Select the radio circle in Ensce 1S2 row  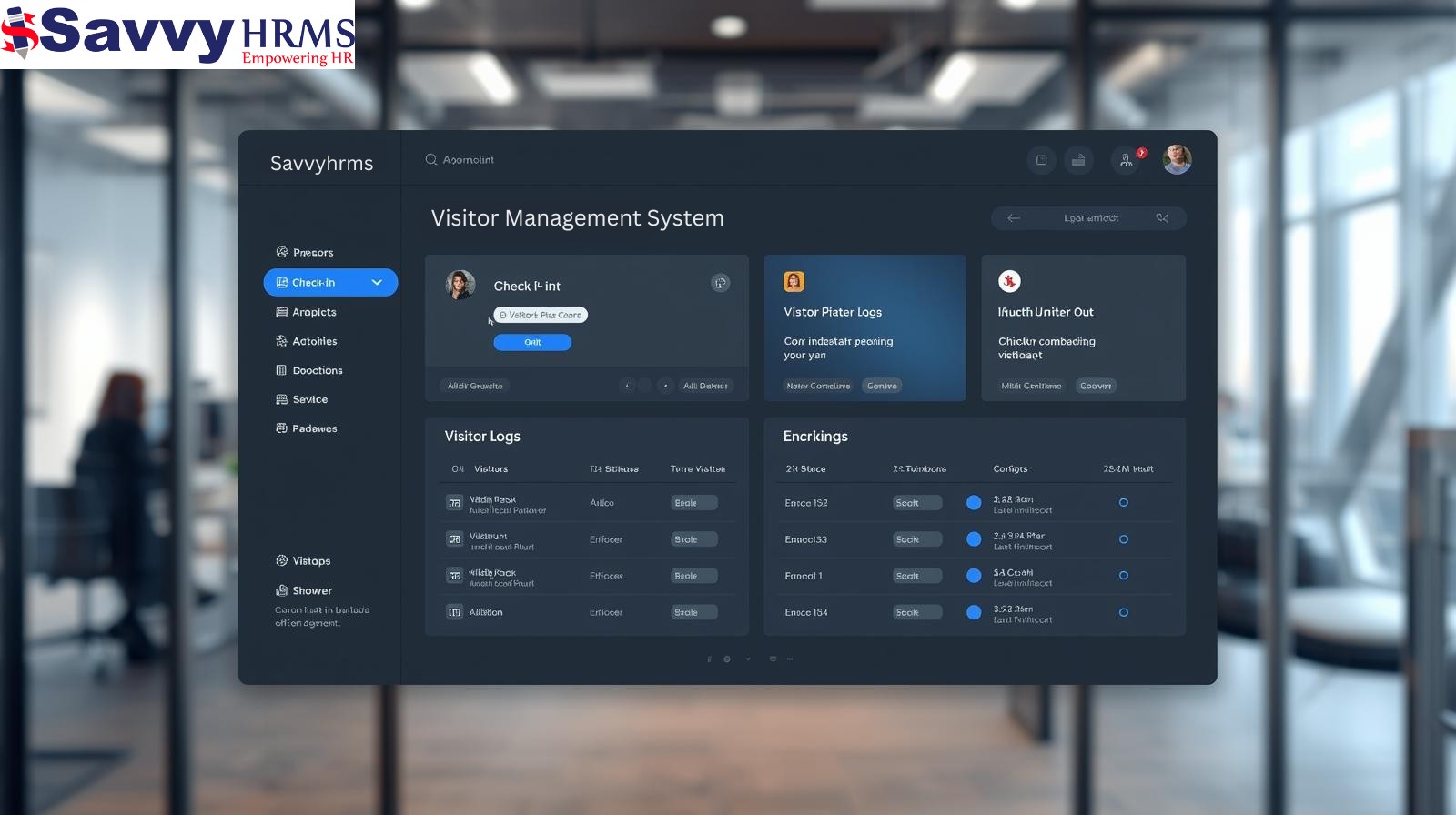[1123, 503]
